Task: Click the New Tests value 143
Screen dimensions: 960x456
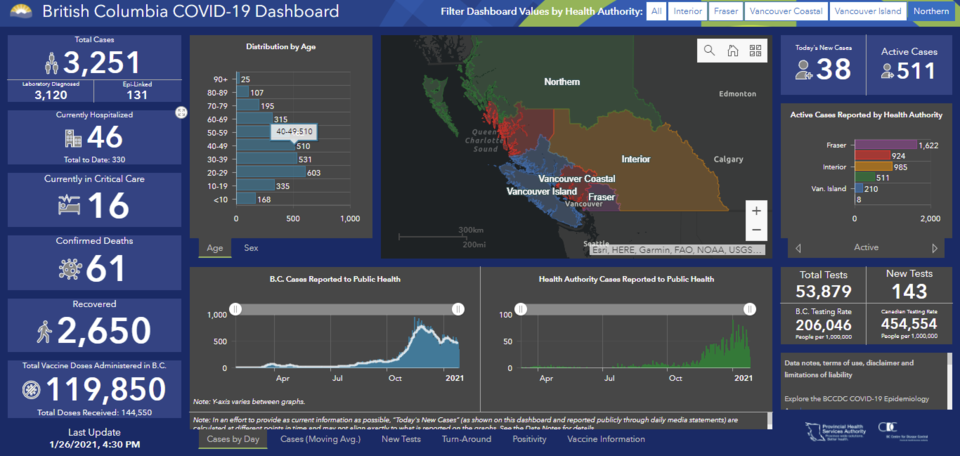Action: (x=909, y=291)
